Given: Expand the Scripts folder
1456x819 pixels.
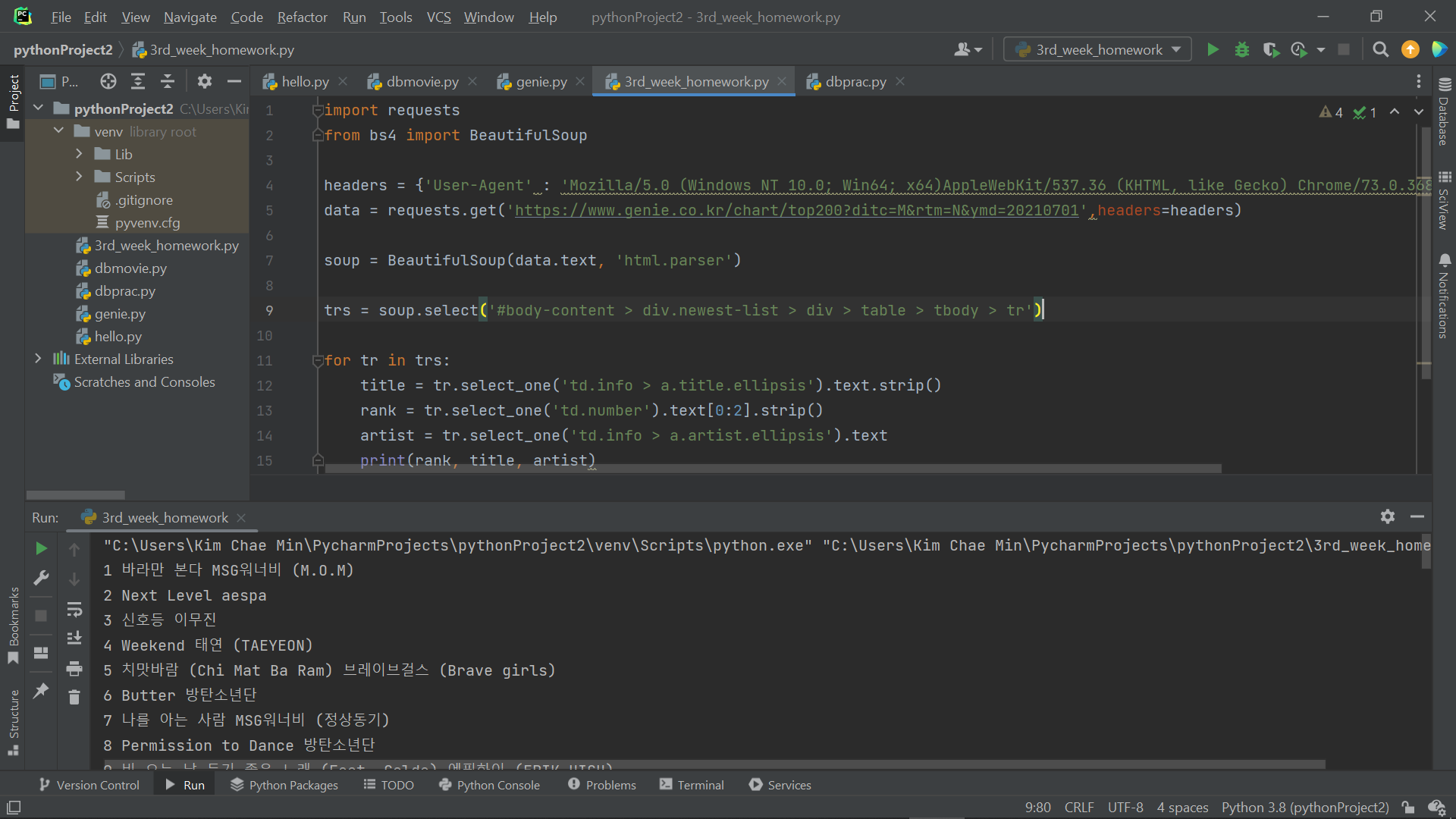Looking at the screenshot, I should [79, 177].
